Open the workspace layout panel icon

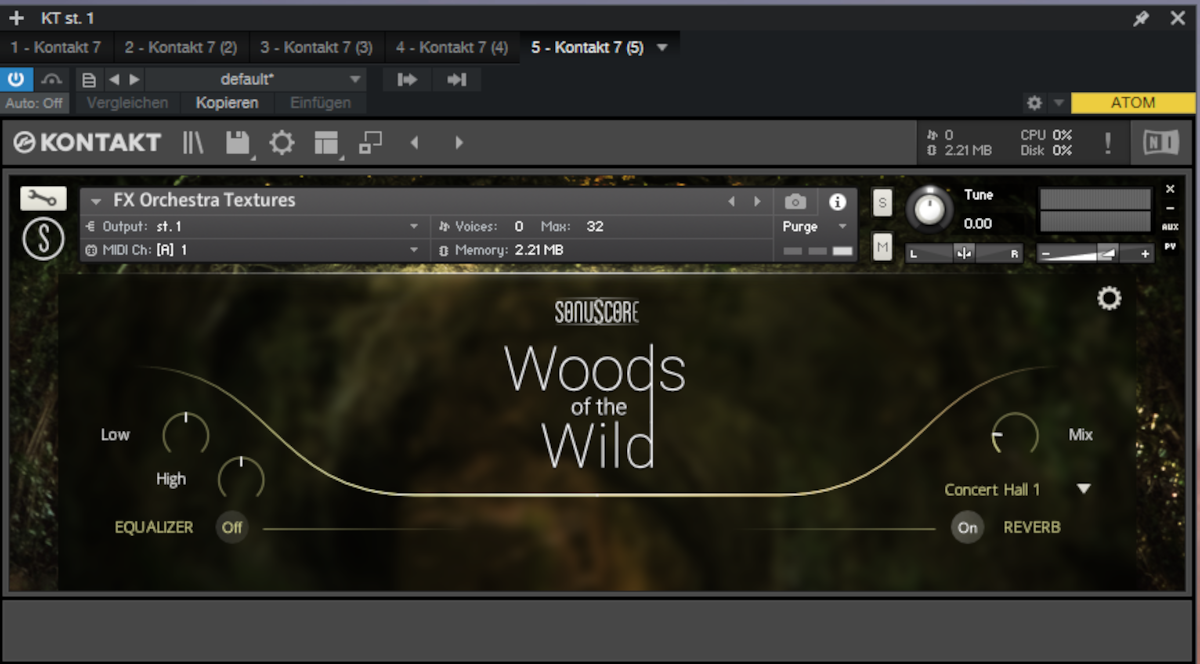coord(327,143)
